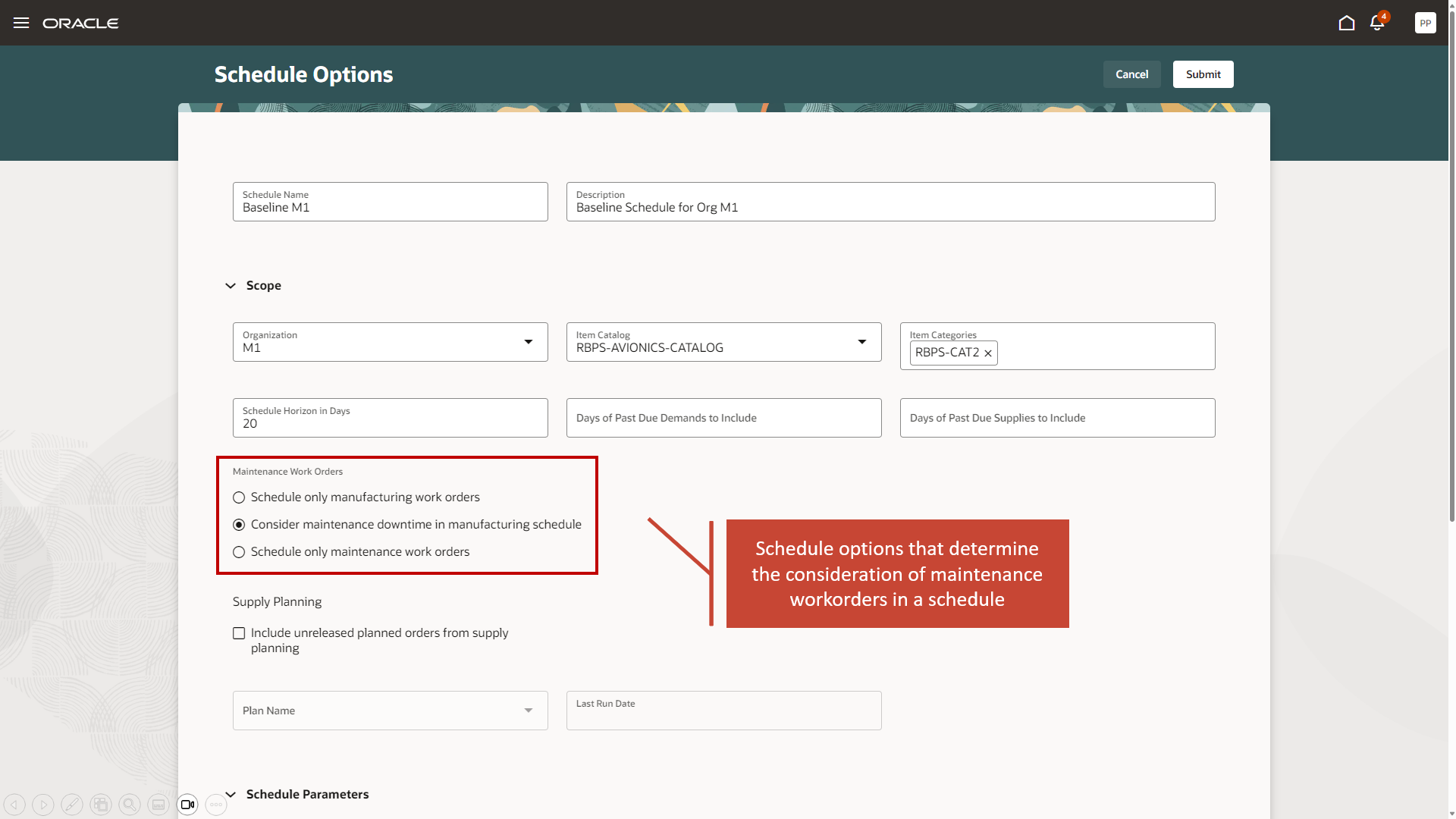Click the slideshow zoom magnifier icon

(130, 805)
